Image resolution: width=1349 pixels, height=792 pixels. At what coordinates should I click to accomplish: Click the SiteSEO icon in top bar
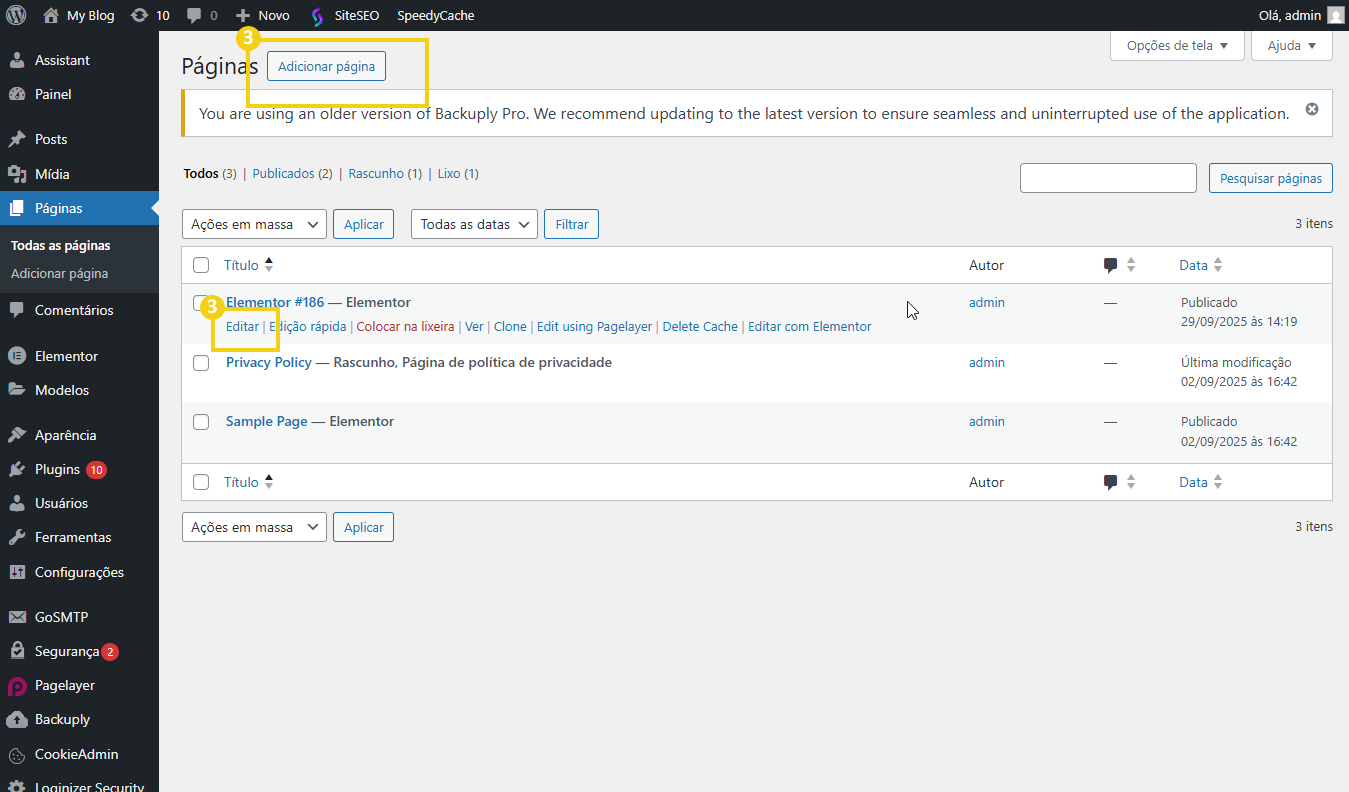pyautogui.click(x=317, y=16)
